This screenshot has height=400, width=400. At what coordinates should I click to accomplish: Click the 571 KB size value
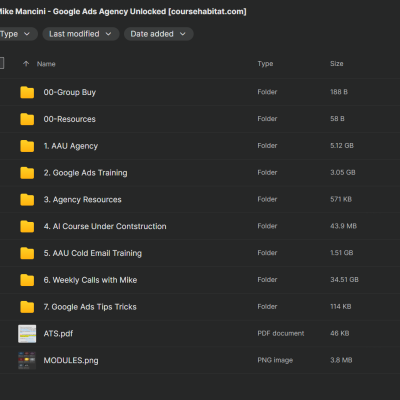point(341,199)
